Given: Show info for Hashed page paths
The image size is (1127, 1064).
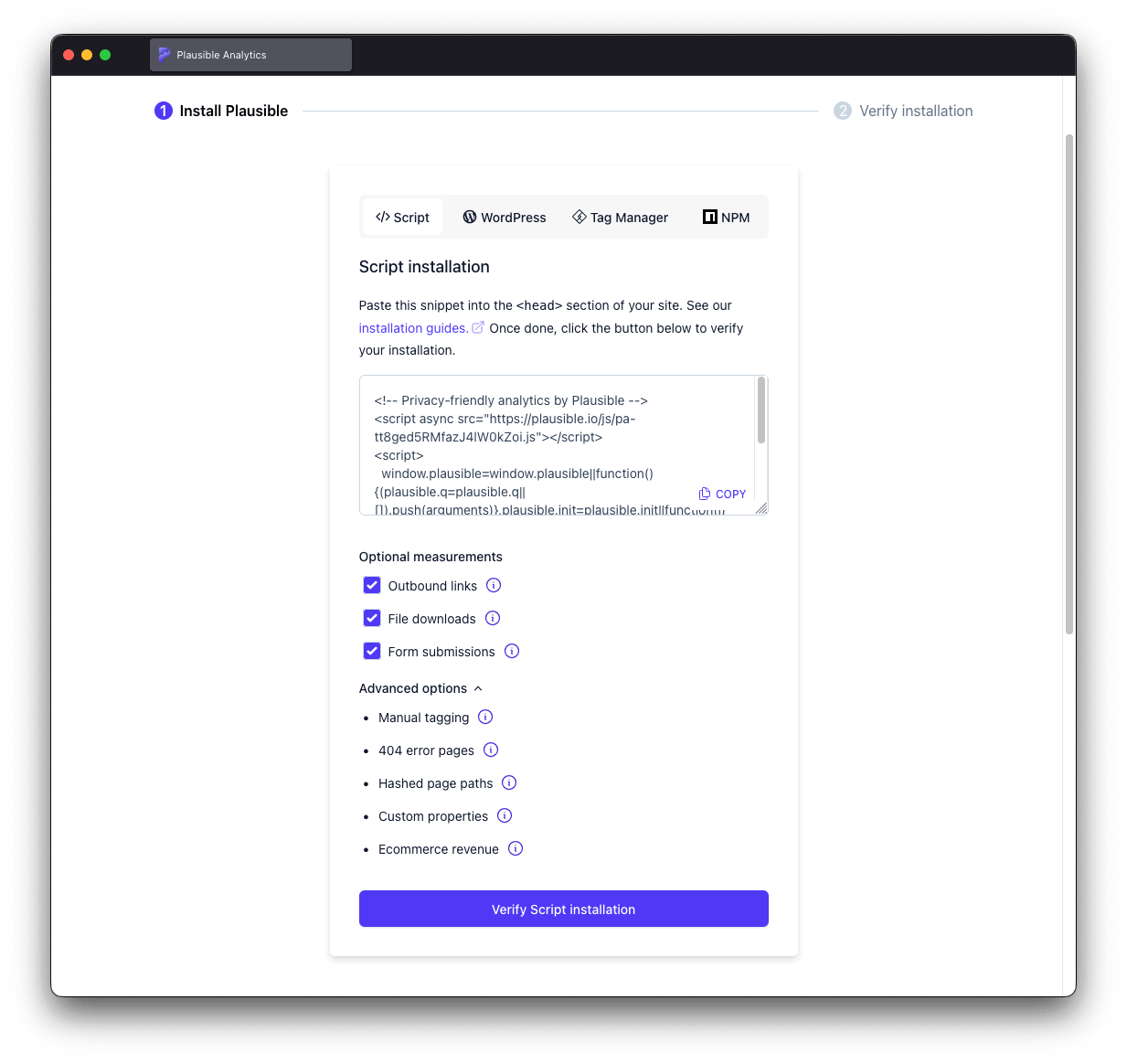Looking at the screenshot, I should [x=509, y=782].
